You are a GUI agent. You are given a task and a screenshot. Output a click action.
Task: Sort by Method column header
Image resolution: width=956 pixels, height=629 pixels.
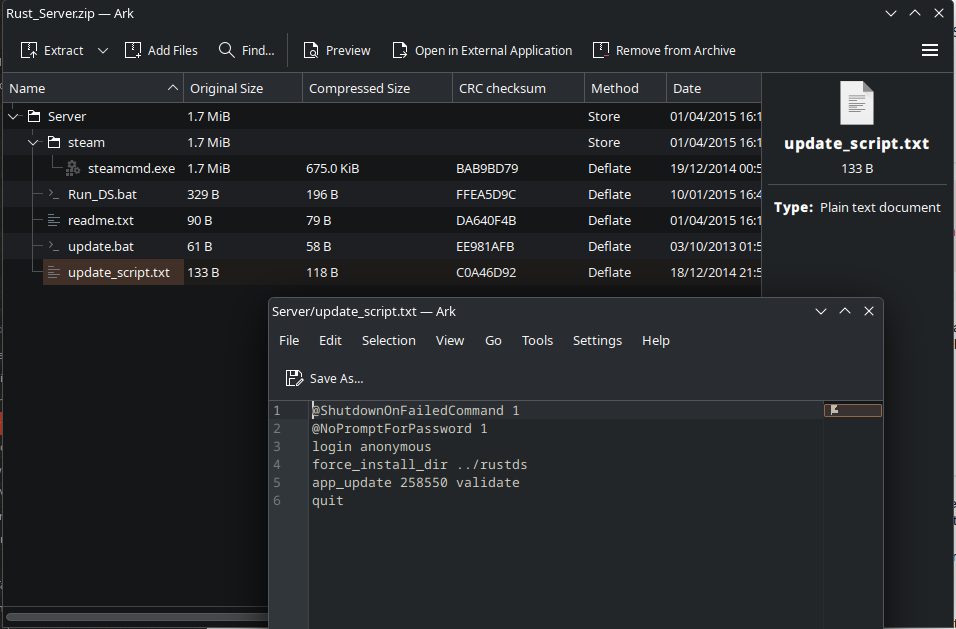(625, 88)
